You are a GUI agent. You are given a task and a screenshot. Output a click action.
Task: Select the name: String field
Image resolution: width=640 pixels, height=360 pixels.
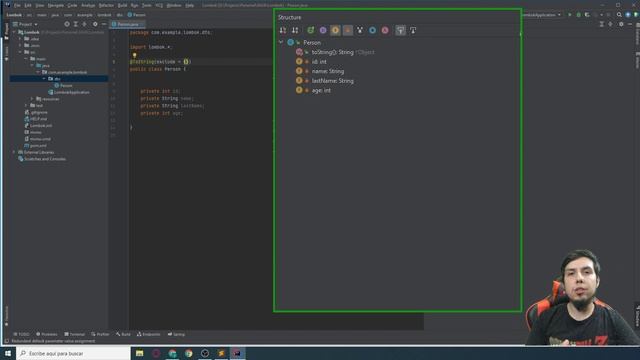click(328, 71)
